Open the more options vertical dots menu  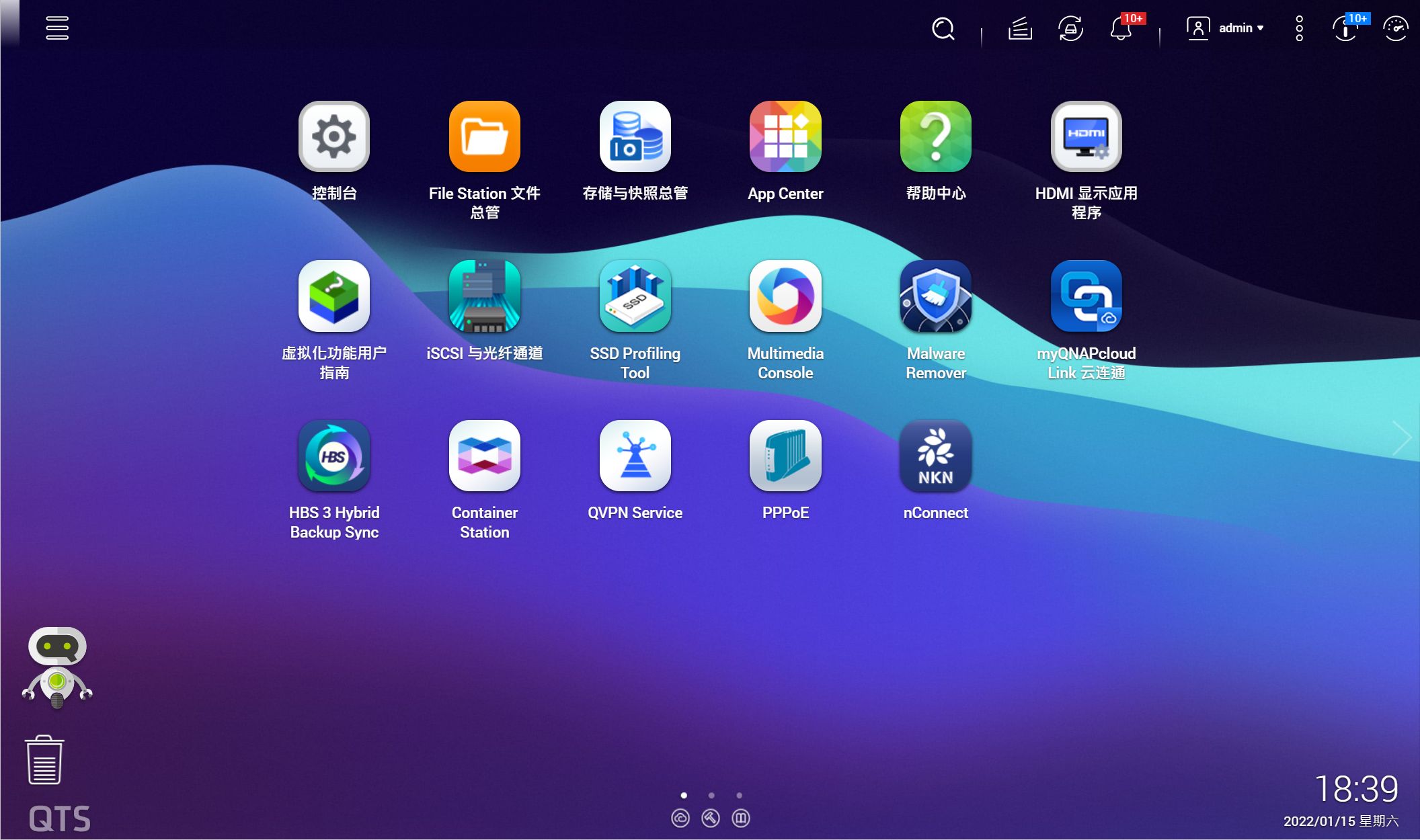(x=1300, y=28)
